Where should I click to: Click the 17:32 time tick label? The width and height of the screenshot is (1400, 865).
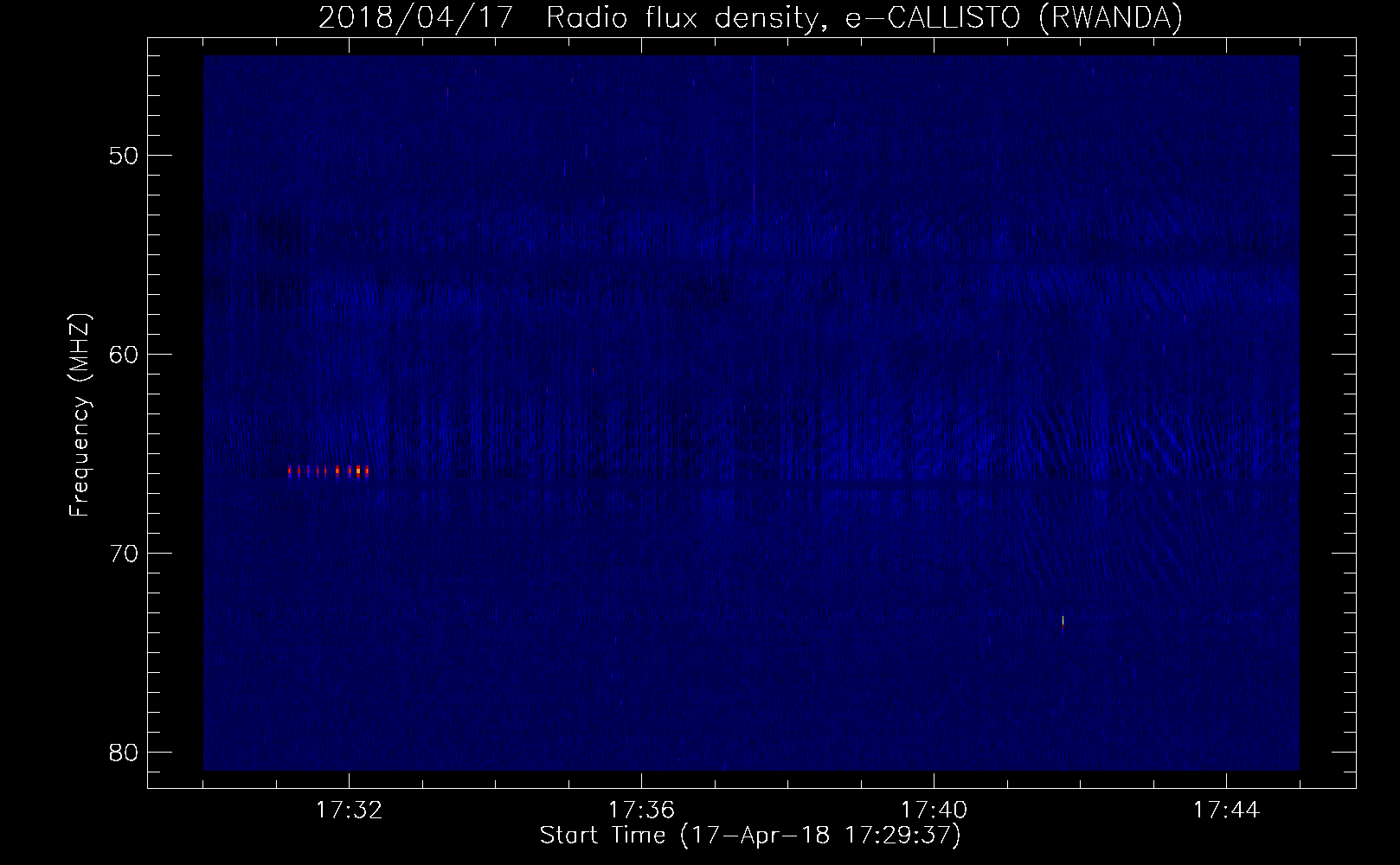(x=349, y=810)
